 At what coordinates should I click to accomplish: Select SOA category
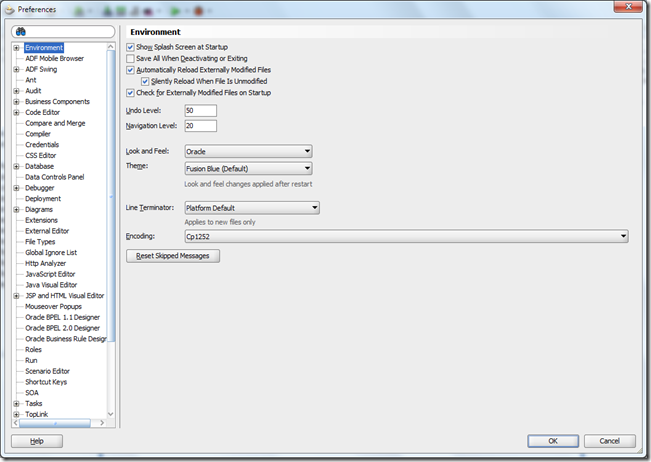[32, 393]
